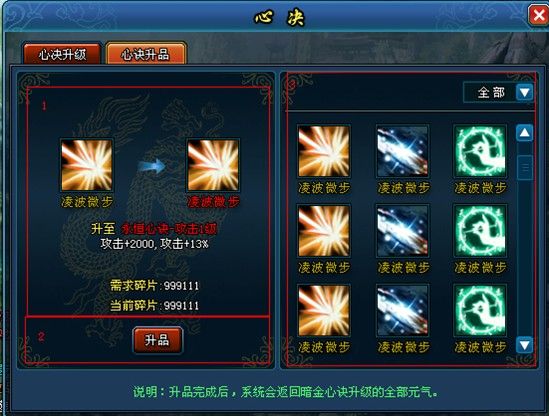Select the green circle skill in second row

click(480, 231)
